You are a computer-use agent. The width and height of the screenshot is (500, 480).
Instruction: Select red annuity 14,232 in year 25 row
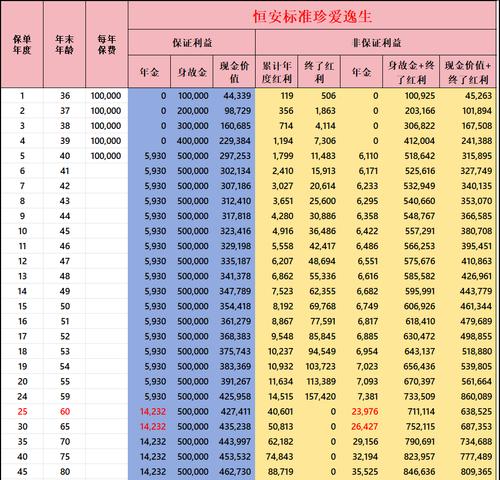153,411
